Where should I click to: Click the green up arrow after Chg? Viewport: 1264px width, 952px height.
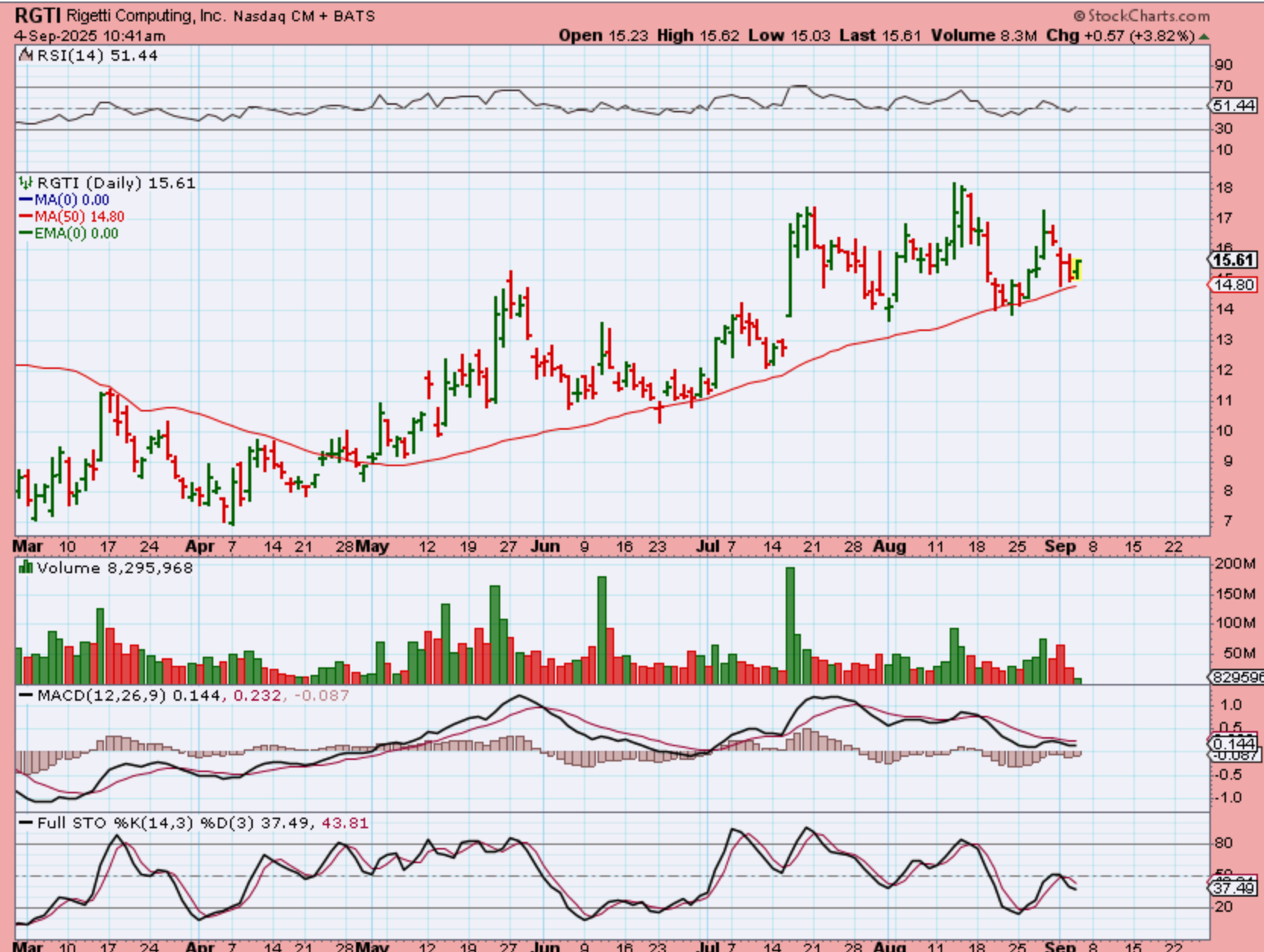point(1204,36)
